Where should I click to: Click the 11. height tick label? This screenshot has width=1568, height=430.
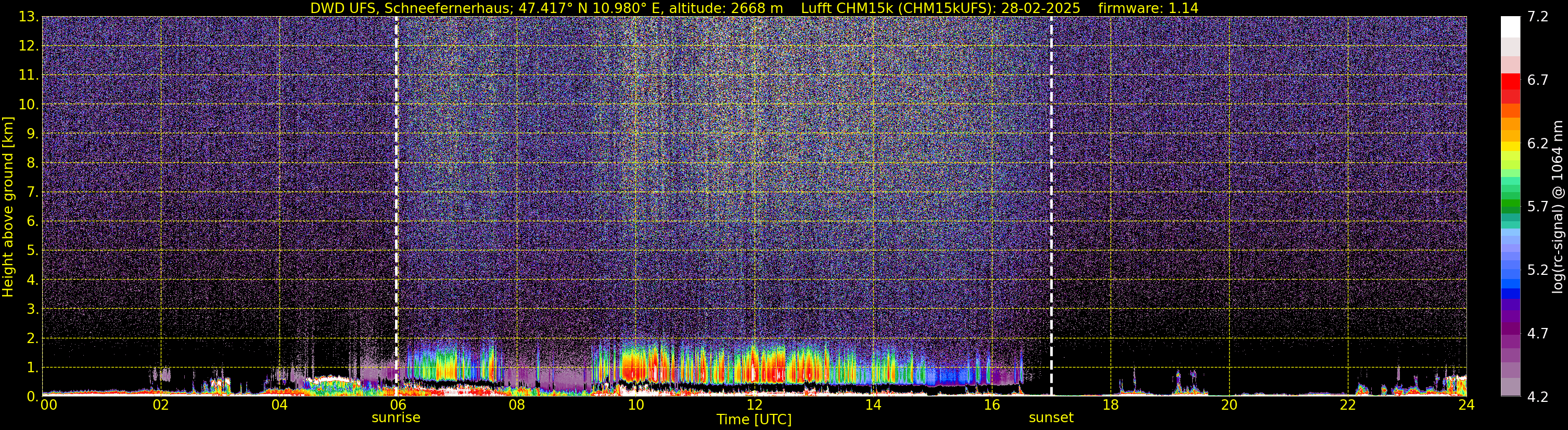(29, 75)
